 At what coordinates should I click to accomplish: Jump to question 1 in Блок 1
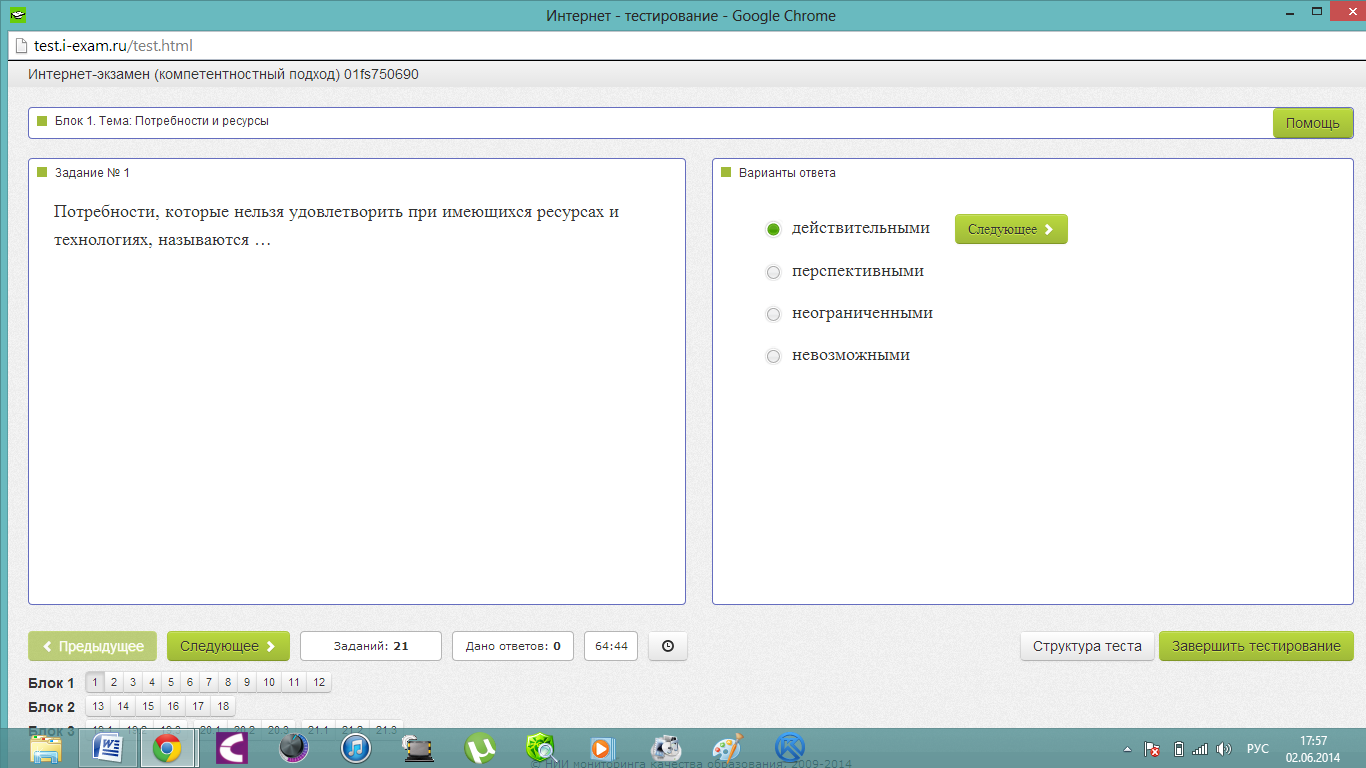click(x=95, y=682)
